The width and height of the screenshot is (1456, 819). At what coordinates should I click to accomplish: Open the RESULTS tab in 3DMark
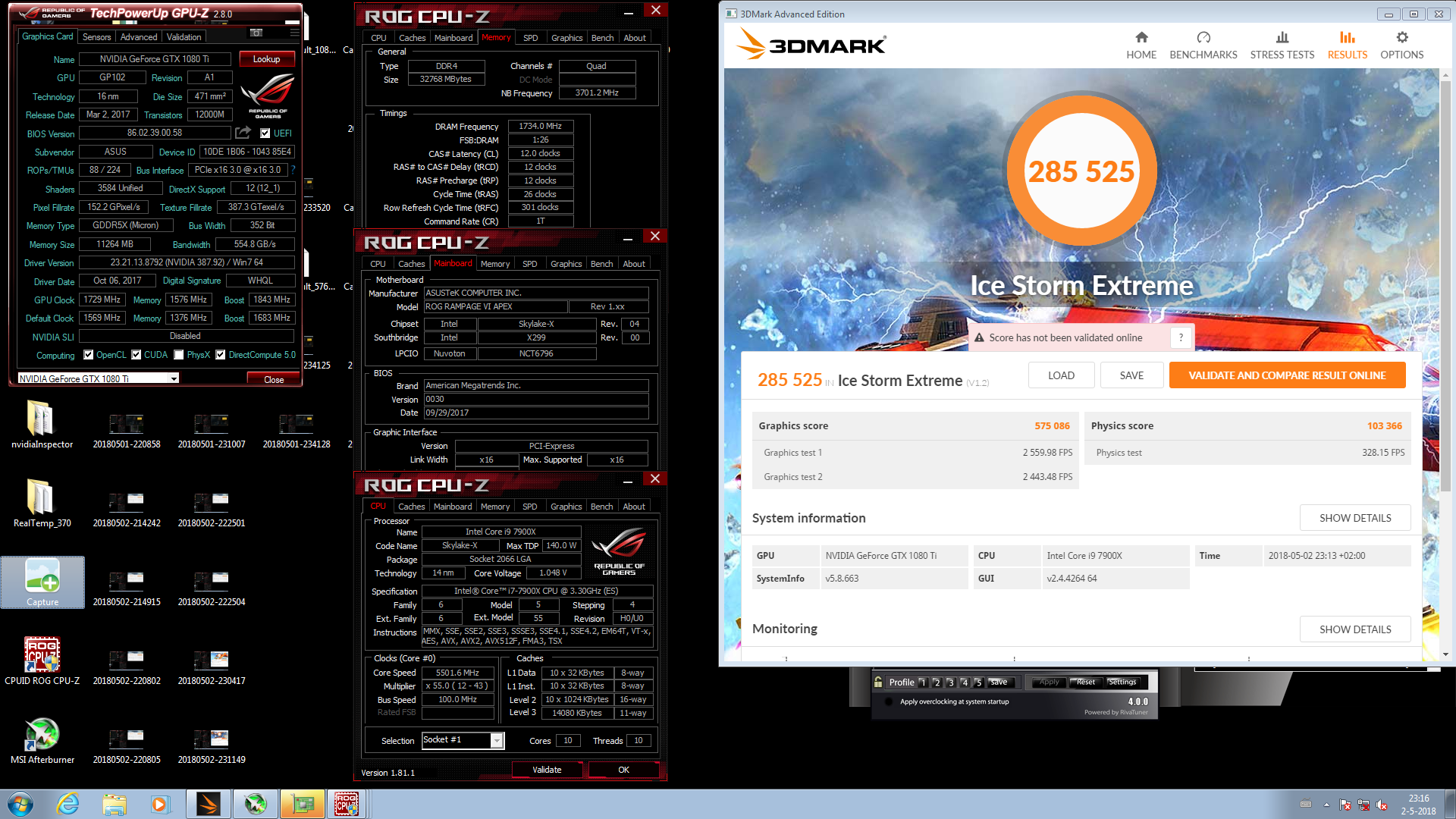pos(1347,45)
